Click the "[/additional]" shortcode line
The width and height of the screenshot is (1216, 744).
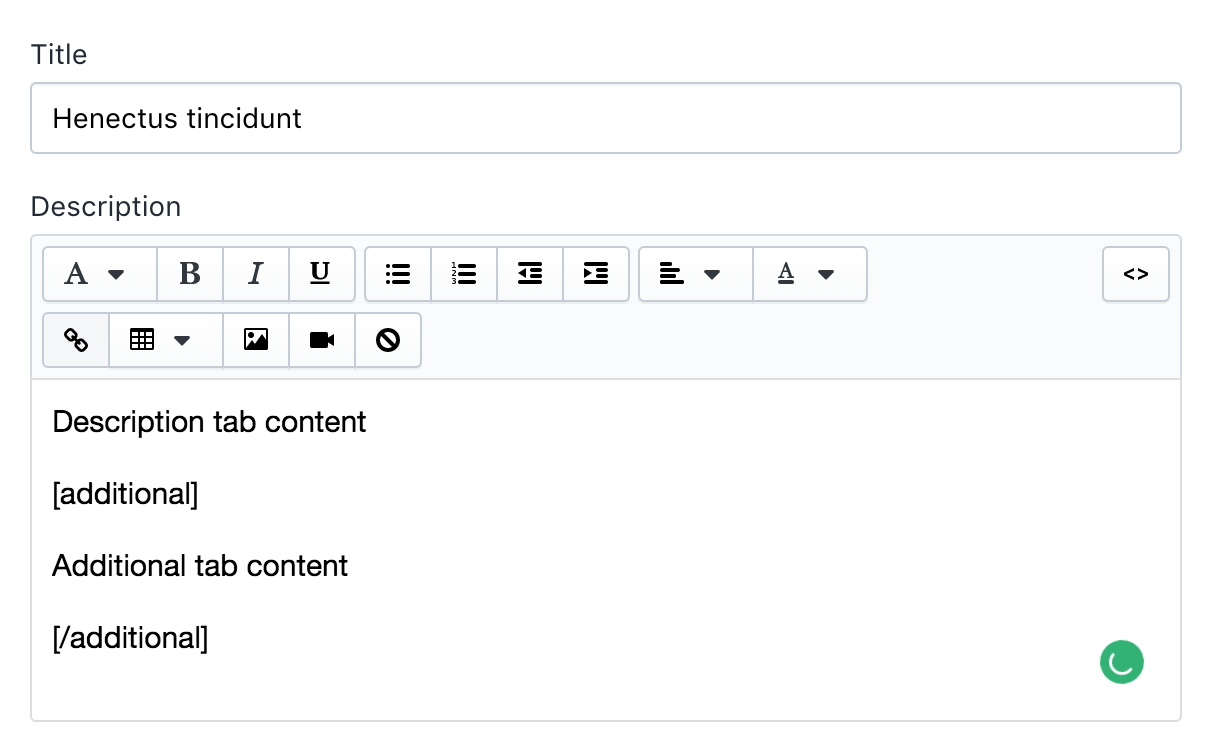click(x=130, y=638)
